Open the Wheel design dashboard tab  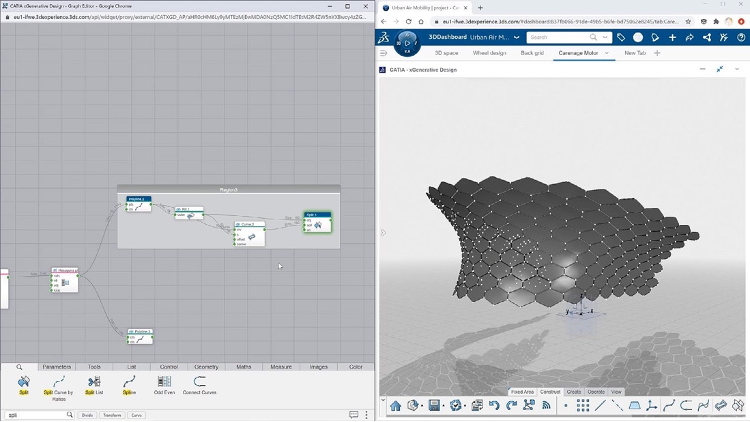point(489,53)
